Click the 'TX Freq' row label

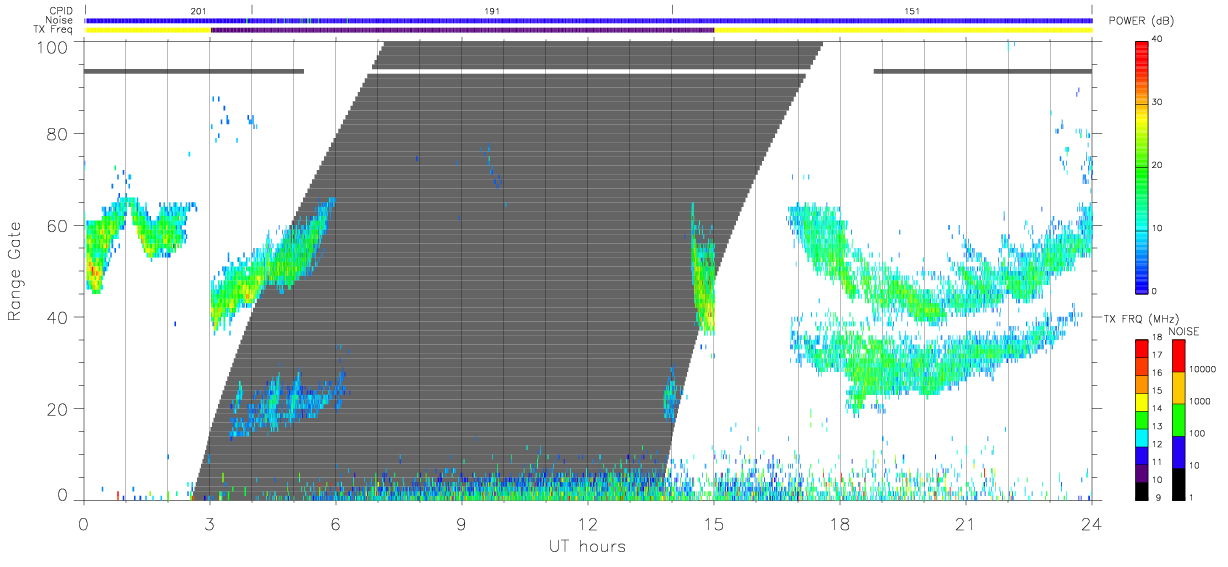coord(54,30)
